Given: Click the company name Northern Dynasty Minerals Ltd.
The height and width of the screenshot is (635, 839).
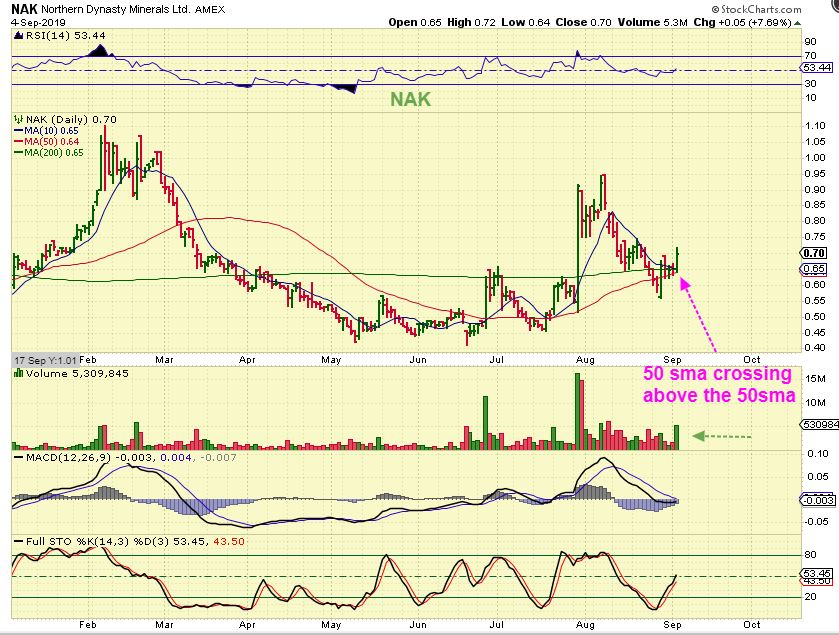Looking at the screenshot, I should (x=115, y=10).
